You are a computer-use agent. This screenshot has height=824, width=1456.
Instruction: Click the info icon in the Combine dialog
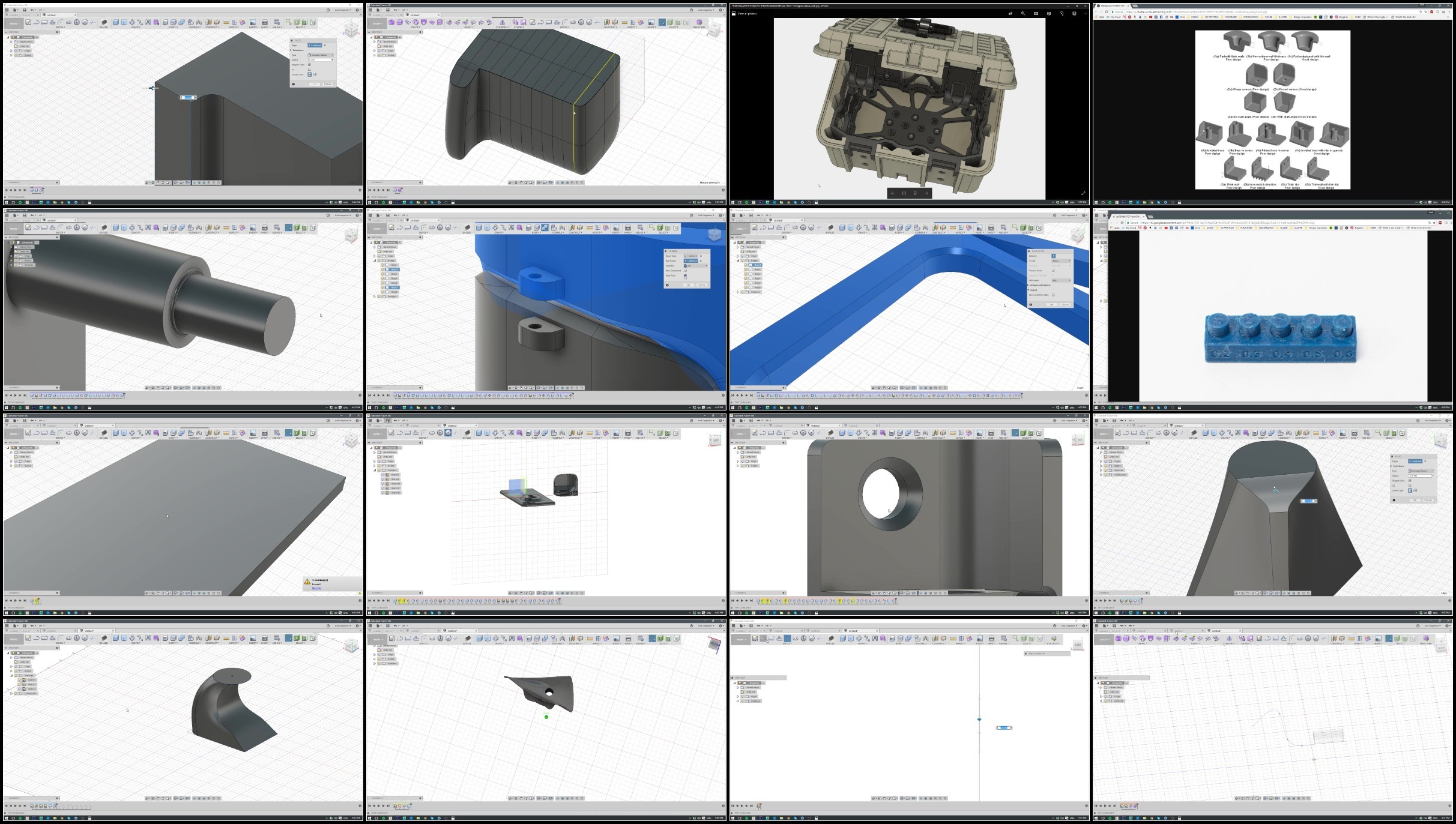[667, 285]
